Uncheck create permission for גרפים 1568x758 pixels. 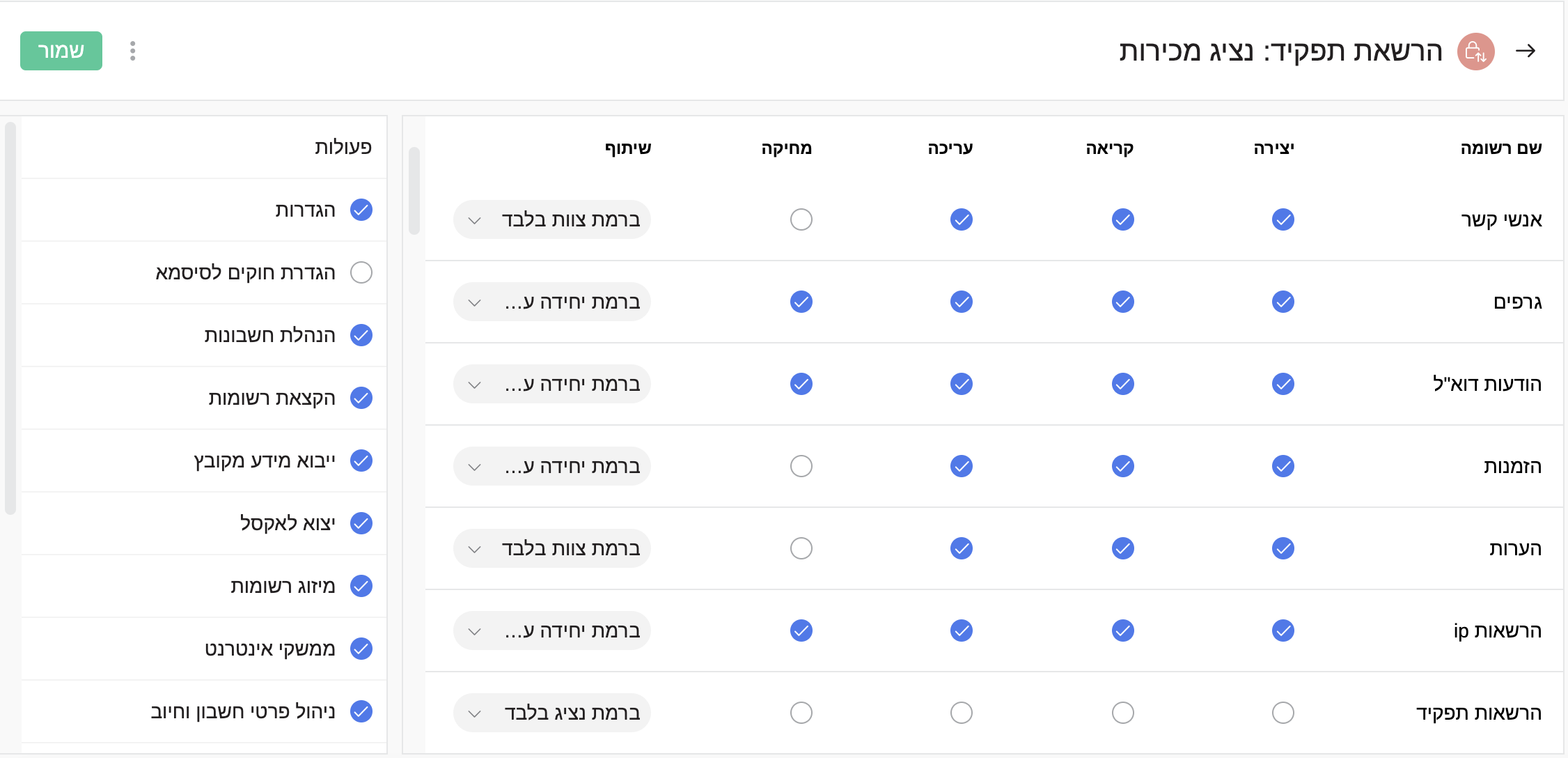coord(1283,302)
